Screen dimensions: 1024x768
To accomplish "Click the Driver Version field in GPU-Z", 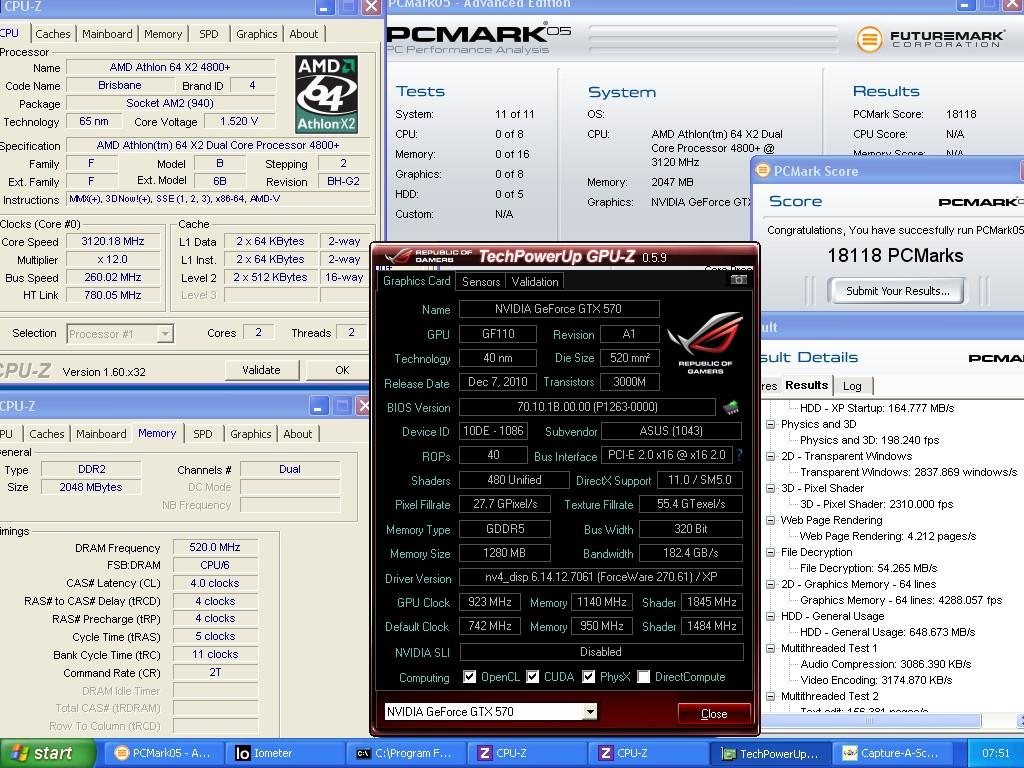I will (600, 577).
